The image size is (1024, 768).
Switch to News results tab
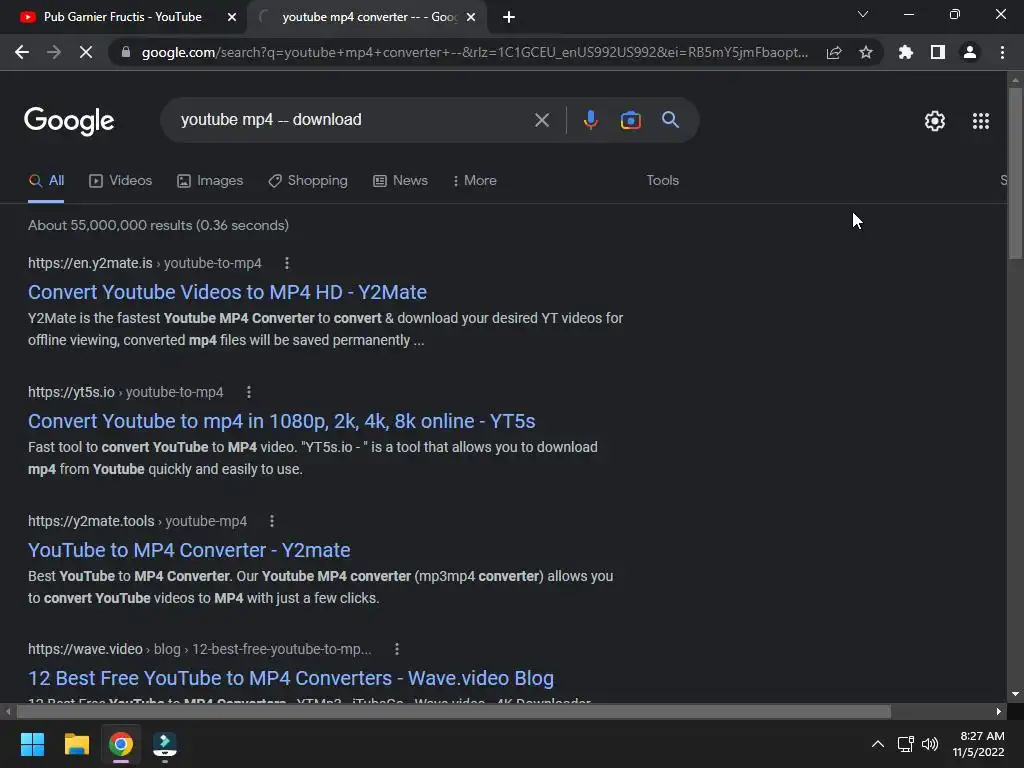(x=400, y=181)
